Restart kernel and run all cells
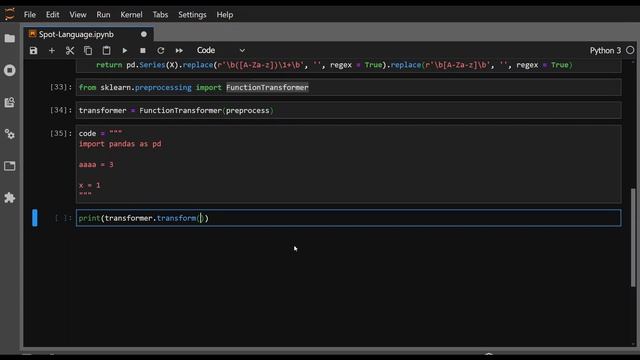Viewport: 640px width, 360px height. click(179, 51)
